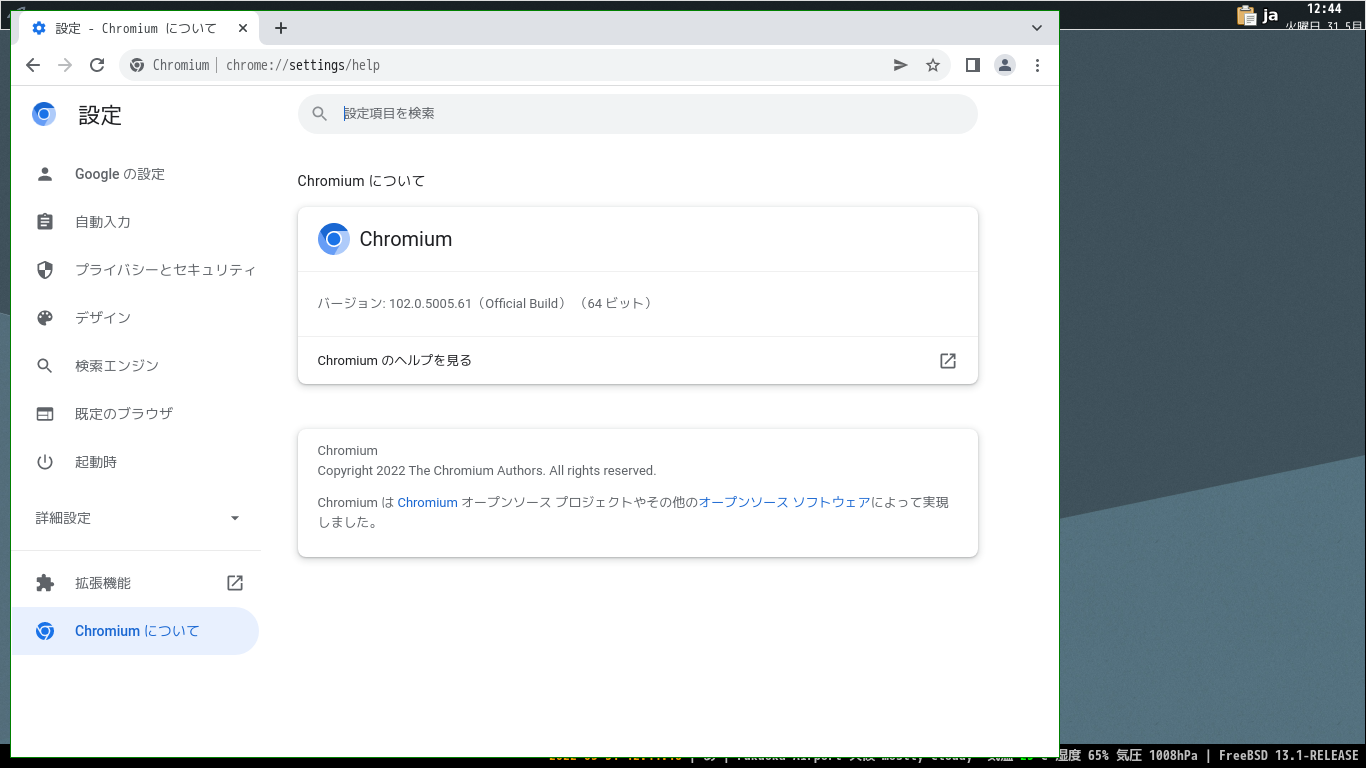
Task: Open Google の設定 section
Action: [135, 174]
